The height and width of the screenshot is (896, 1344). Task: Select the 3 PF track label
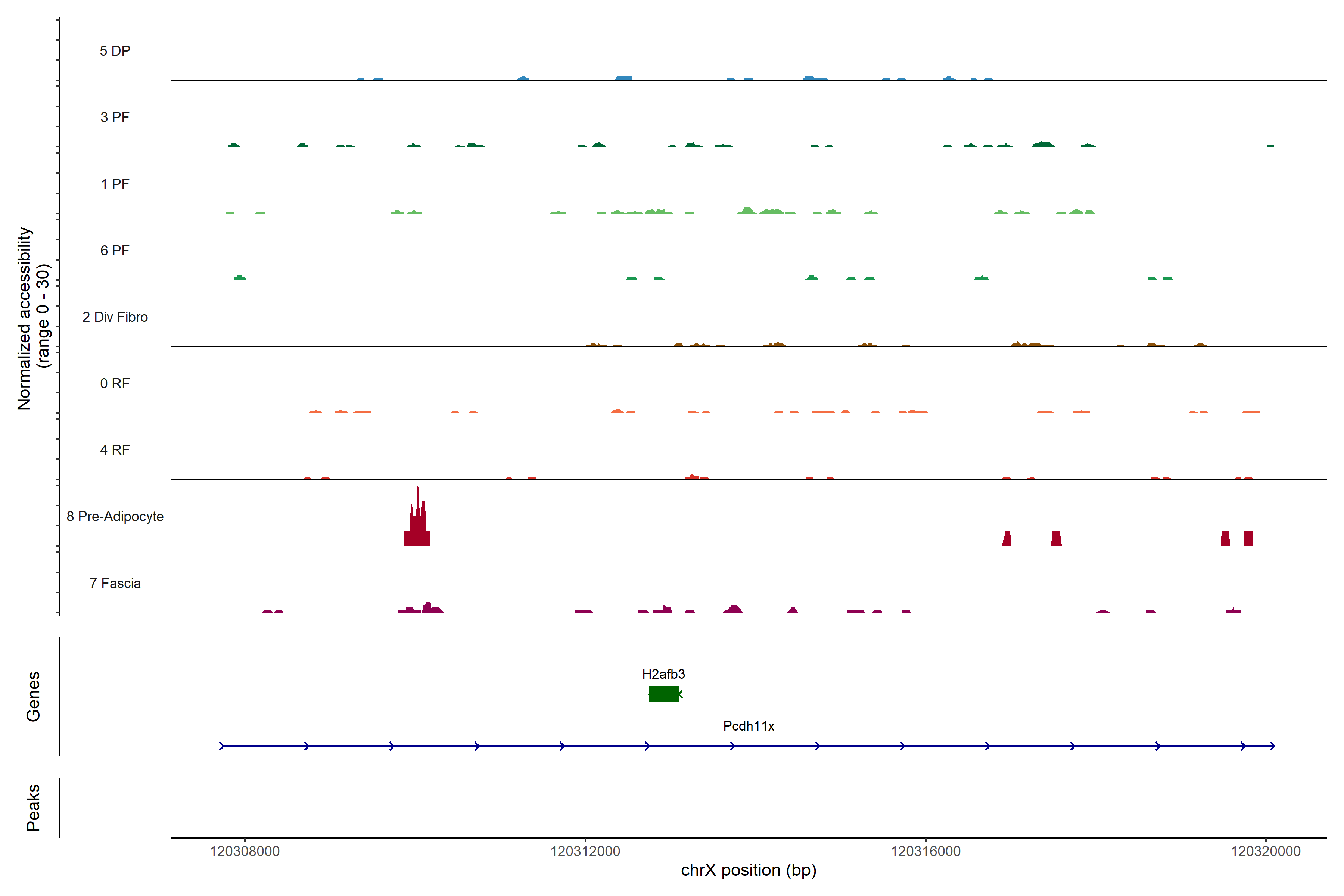(x=115, y=117)
